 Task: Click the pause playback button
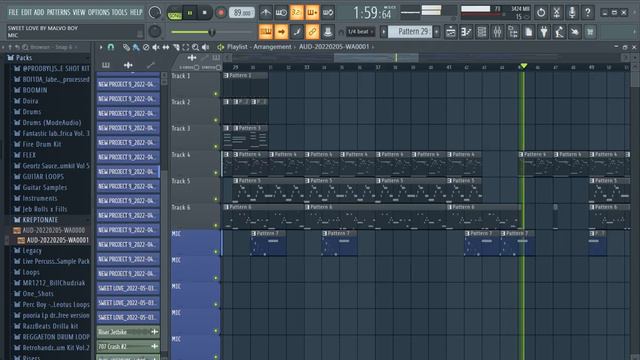pyautogui.click(x=190, y=13)
